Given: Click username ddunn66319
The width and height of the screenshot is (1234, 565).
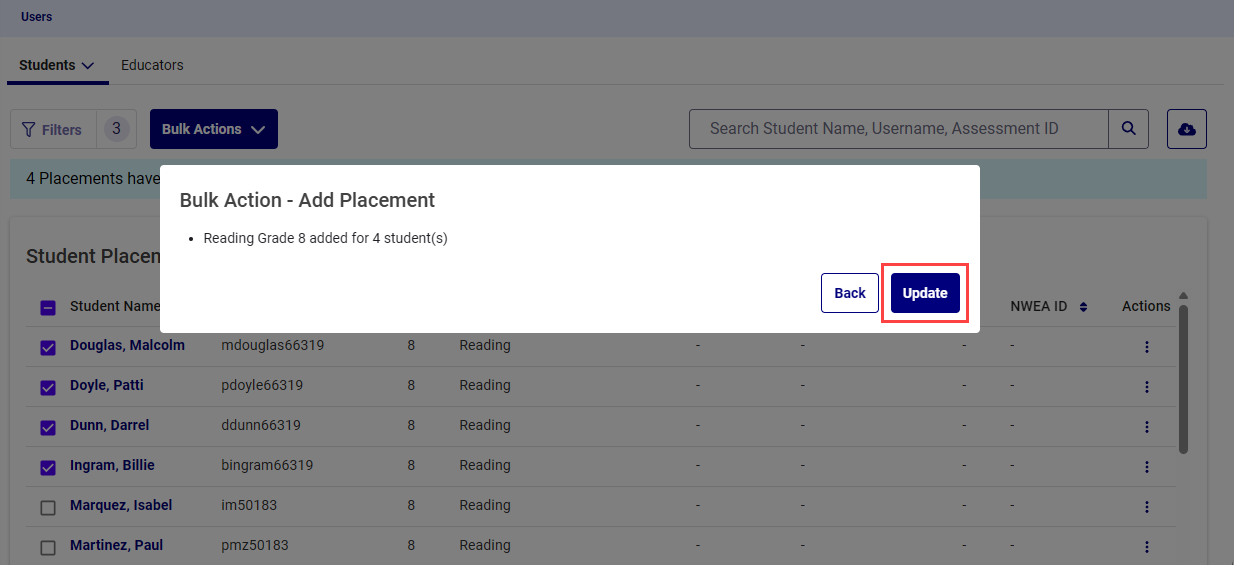Looking at the screenshot, I should click(x=261, y=425).
